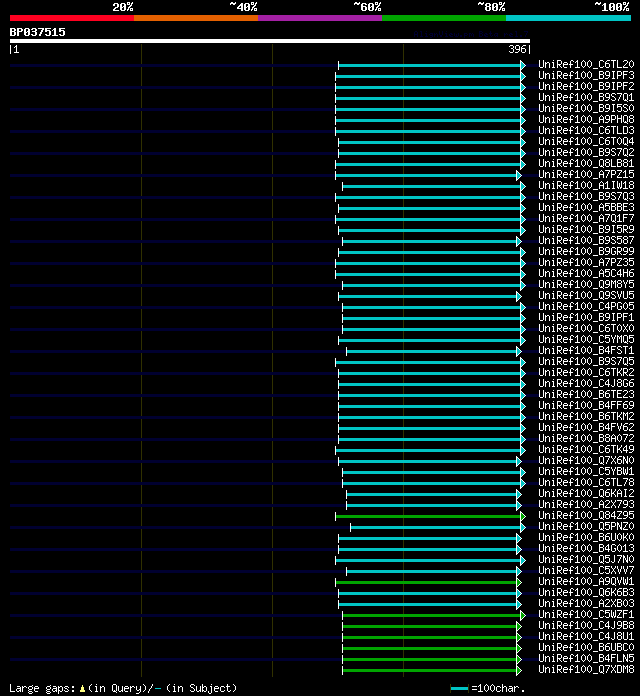640x696 pixels.
Task: Click the '=100char.' scale legend
Action: coord(488,688)
